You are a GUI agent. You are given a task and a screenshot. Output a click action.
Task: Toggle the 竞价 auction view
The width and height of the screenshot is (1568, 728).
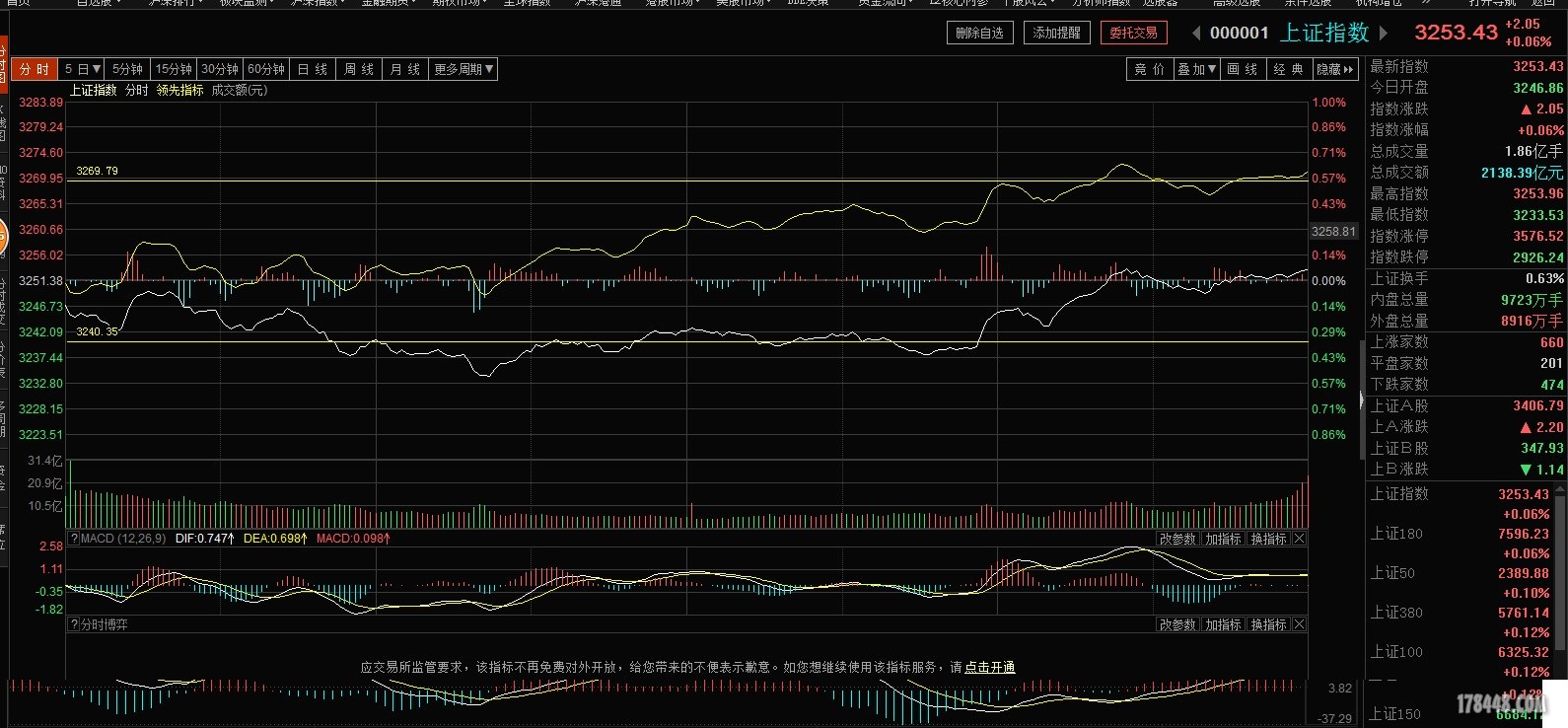pyautogui.click(x=1150, y=69)
